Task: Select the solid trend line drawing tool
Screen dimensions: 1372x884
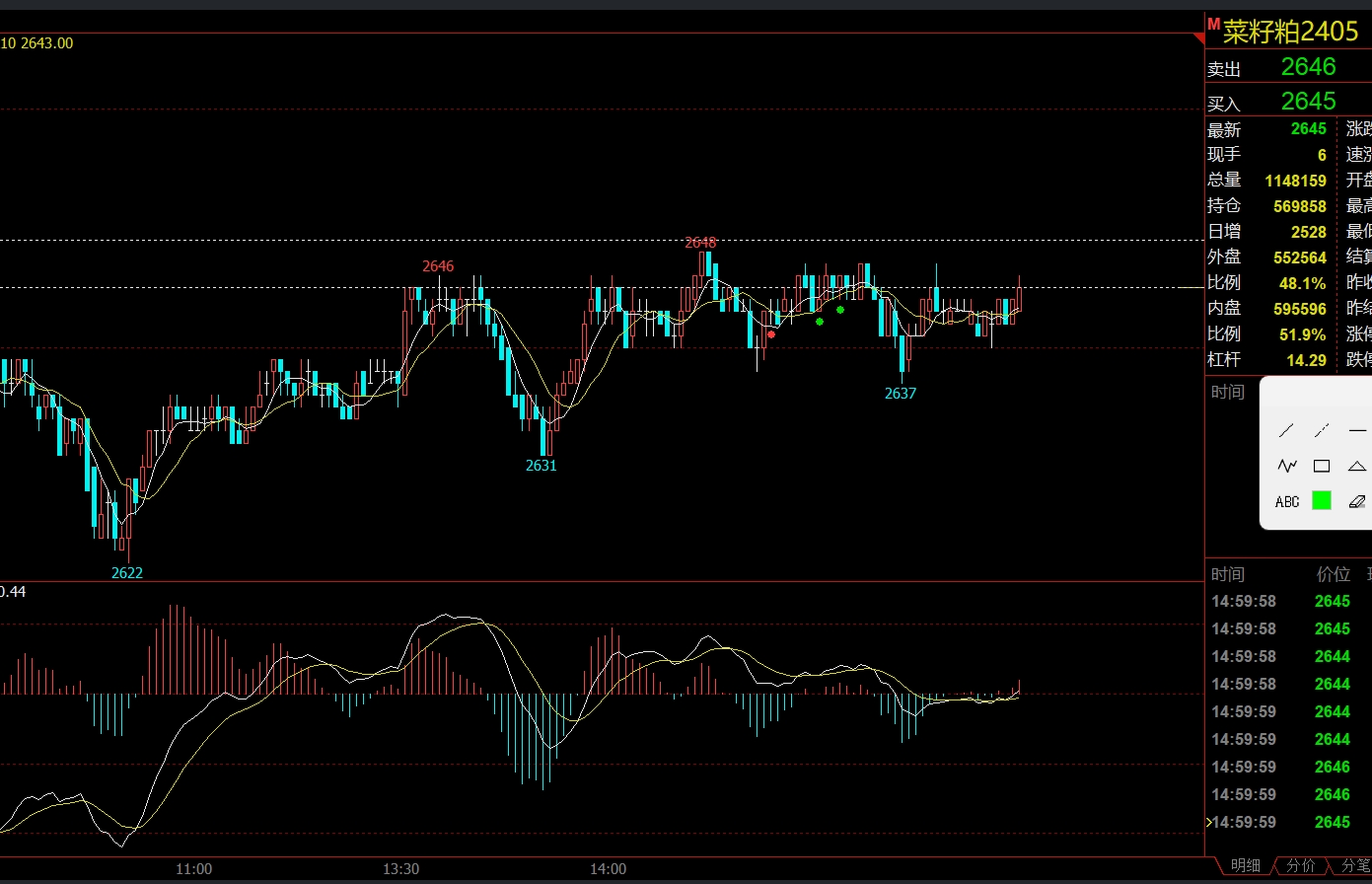Action: coord(1286,431)
